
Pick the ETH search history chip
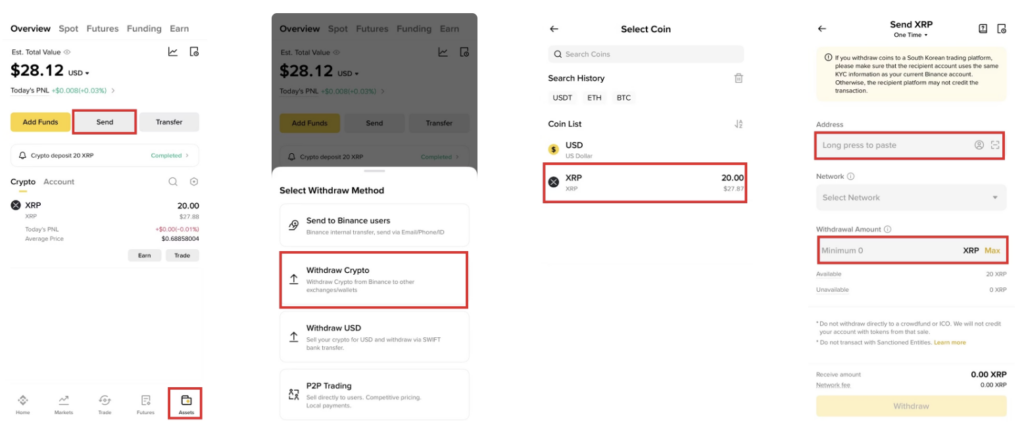(x=596, y=98)
